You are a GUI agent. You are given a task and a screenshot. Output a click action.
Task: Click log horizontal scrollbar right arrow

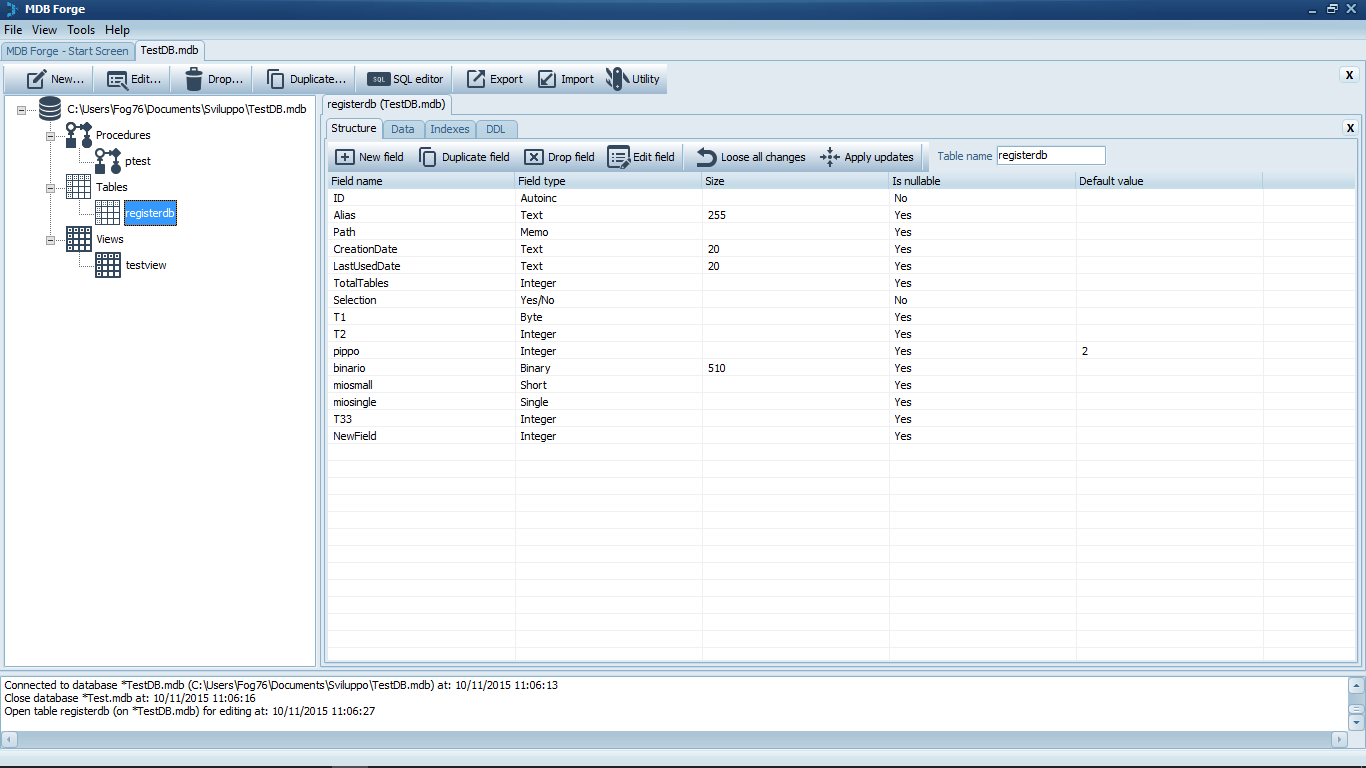[x=1340, y=739]
